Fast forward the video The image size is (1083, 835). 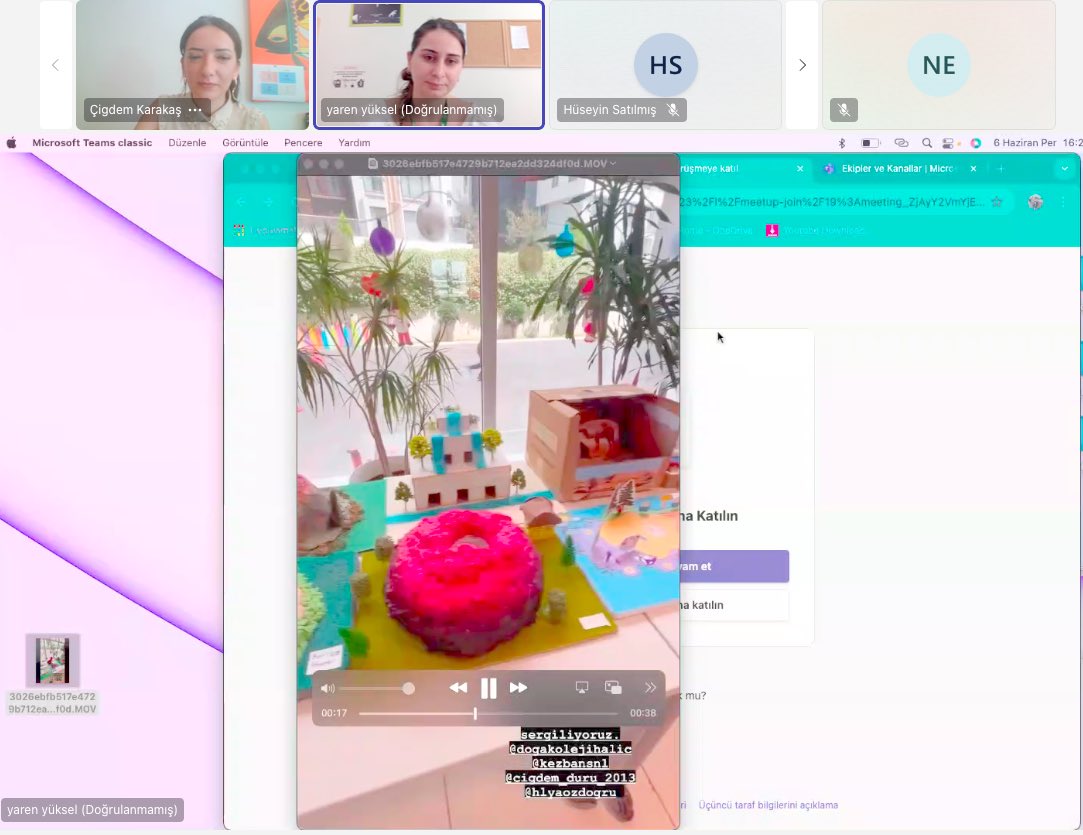click(x=518, y=688)
